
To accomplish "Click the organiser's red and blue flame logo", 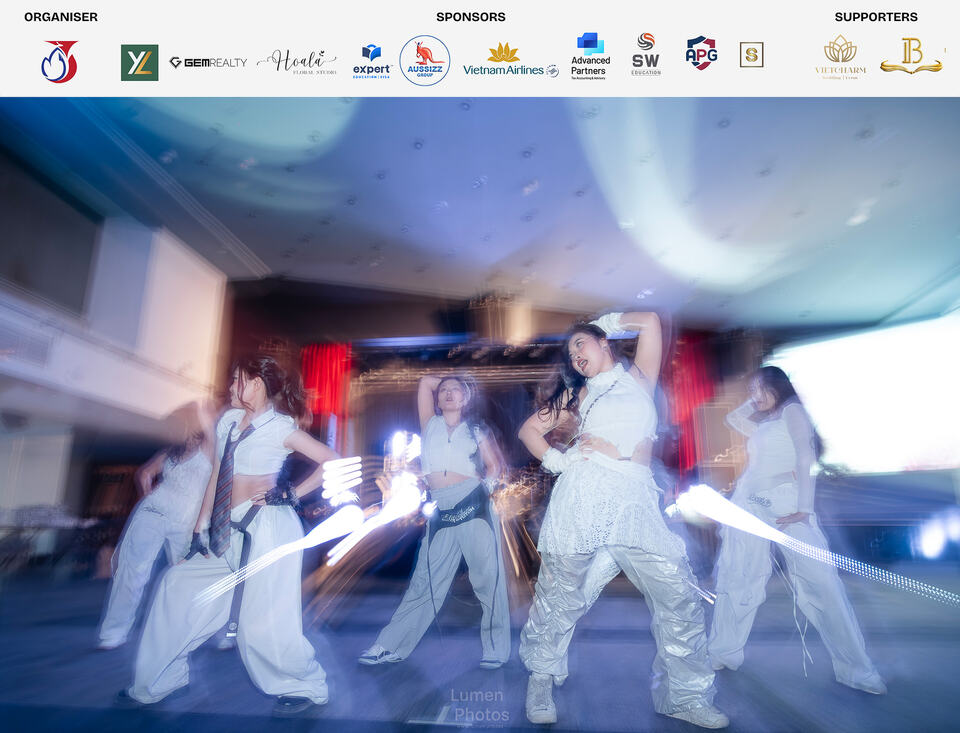I will click(x=59, y=61).
